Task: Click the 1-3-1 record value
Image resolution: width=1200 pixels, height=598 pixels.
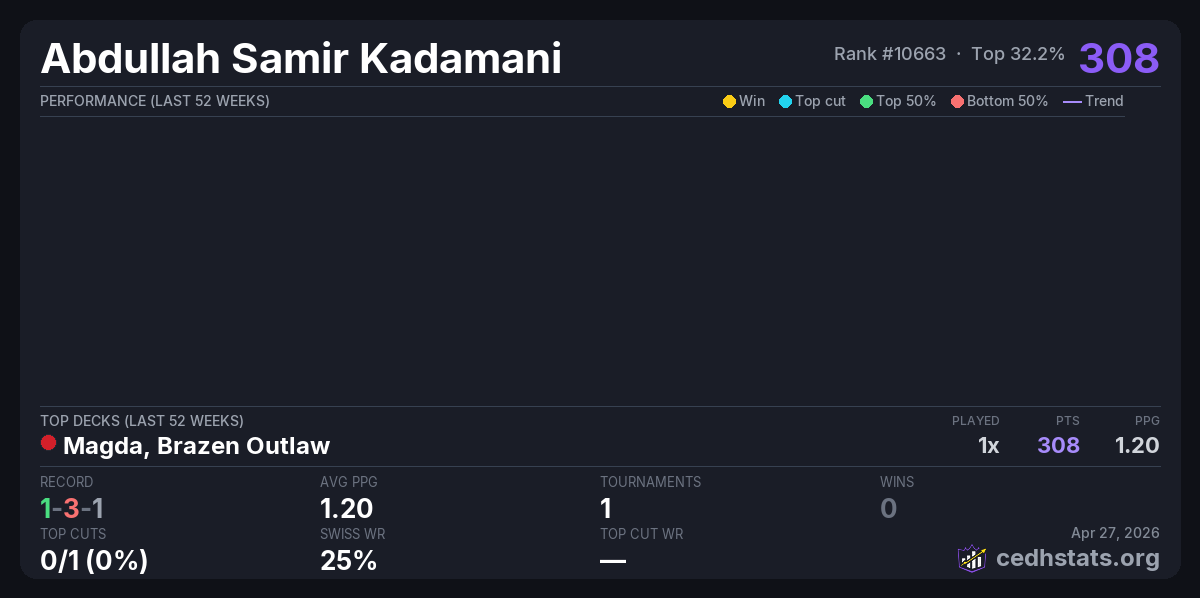Action: 72,508
